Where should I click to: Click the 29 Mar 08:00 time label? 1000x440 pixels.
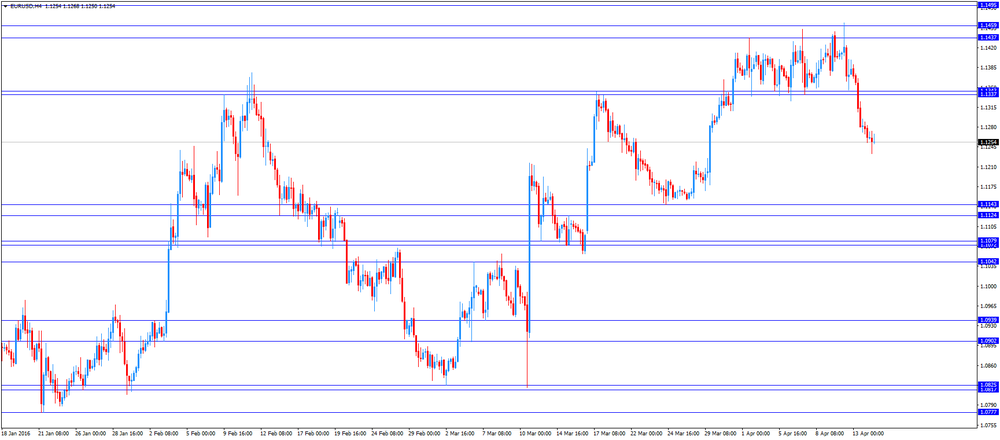(721, 434)
